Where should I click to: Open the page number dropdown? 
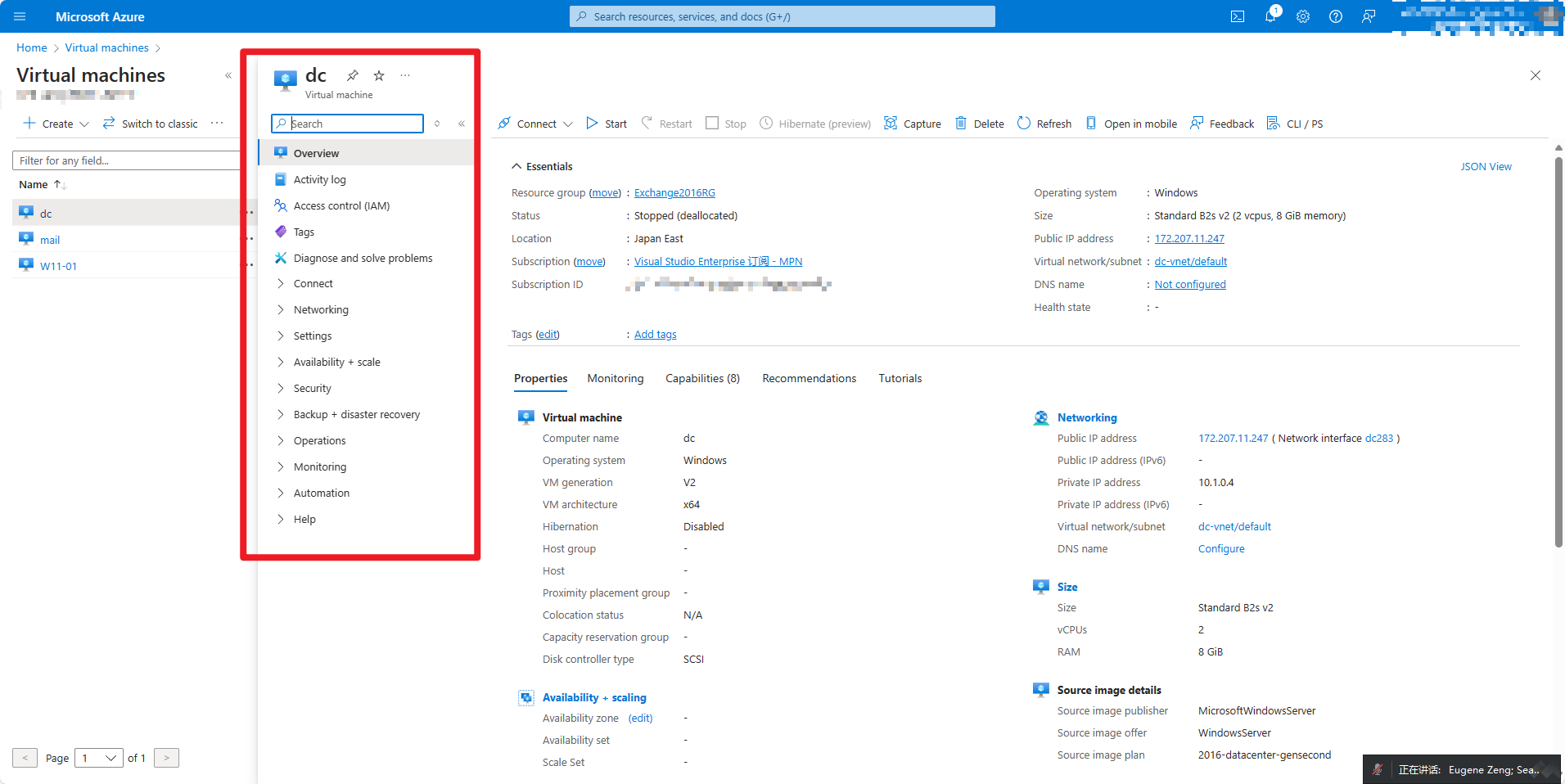coord(99,758)
